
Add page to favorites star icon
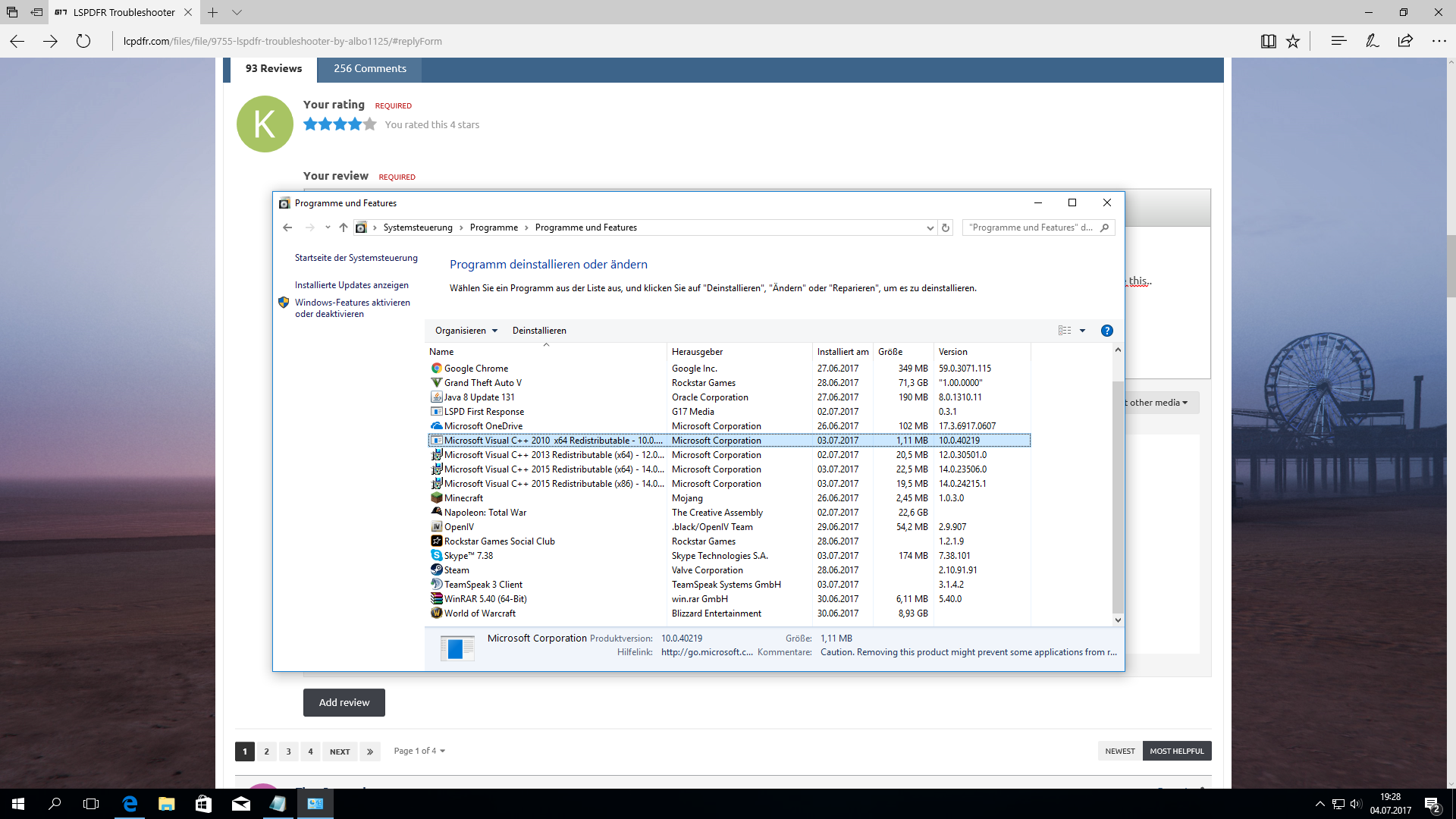tap(1293, 41)
